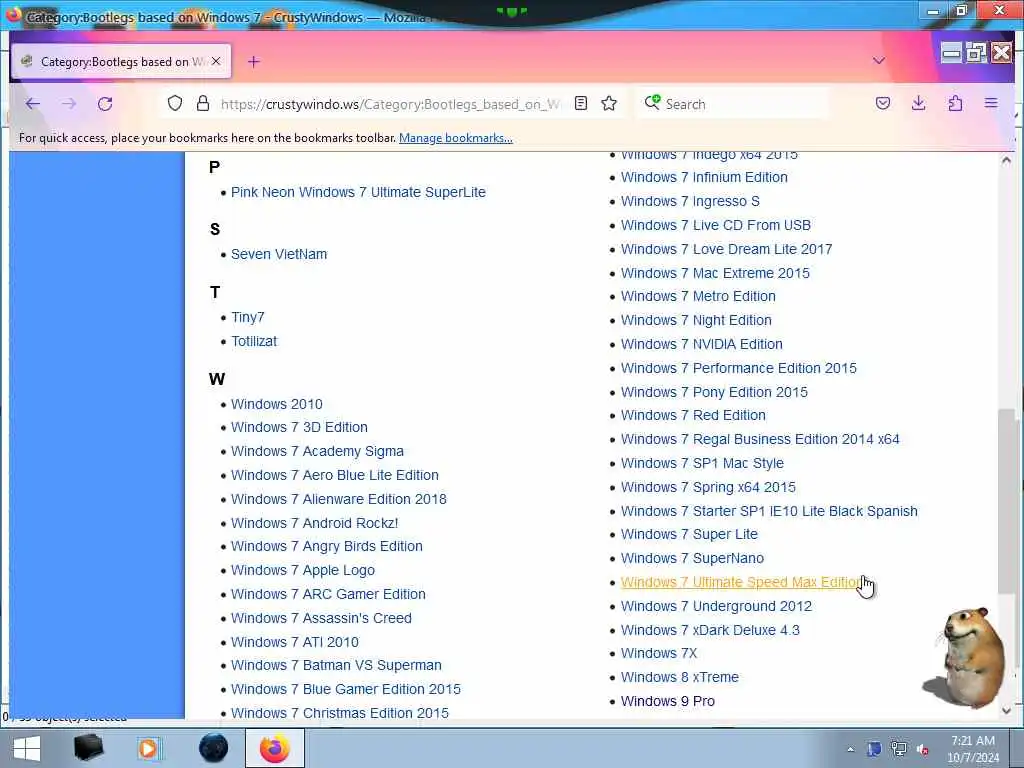Image resolution: width=1024 pixels, height=768 pixels.
Task: Open the Seven VietNam link
Action: (279, 254)
